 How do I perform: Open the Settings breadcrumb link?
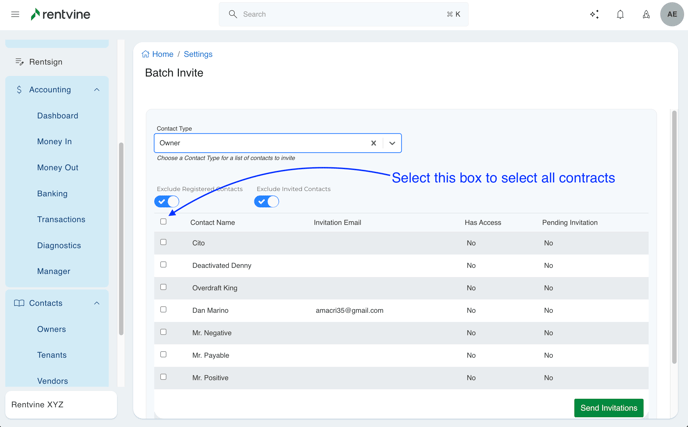click(x=198, y=54)
